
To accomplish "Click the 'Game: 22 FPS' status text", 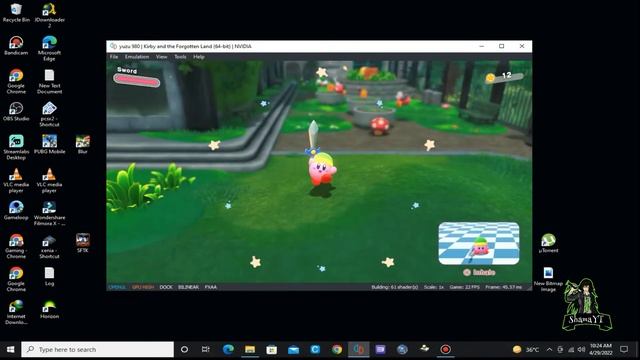I will (464, 287).
